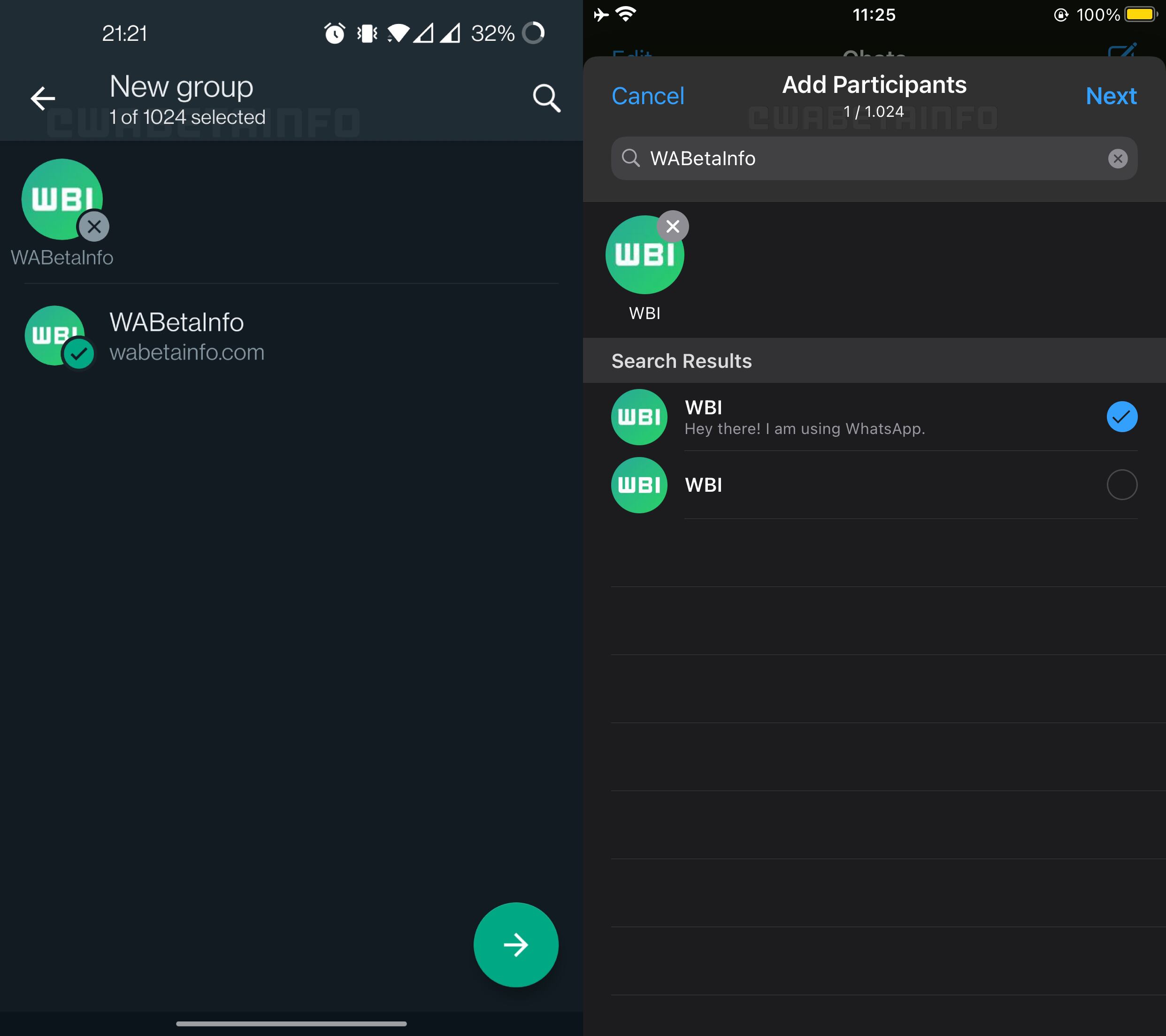Viewport: 1166px width, 1036px height.
Task: Click the unselected circle on second WBI result
Action: point(1122,484)
